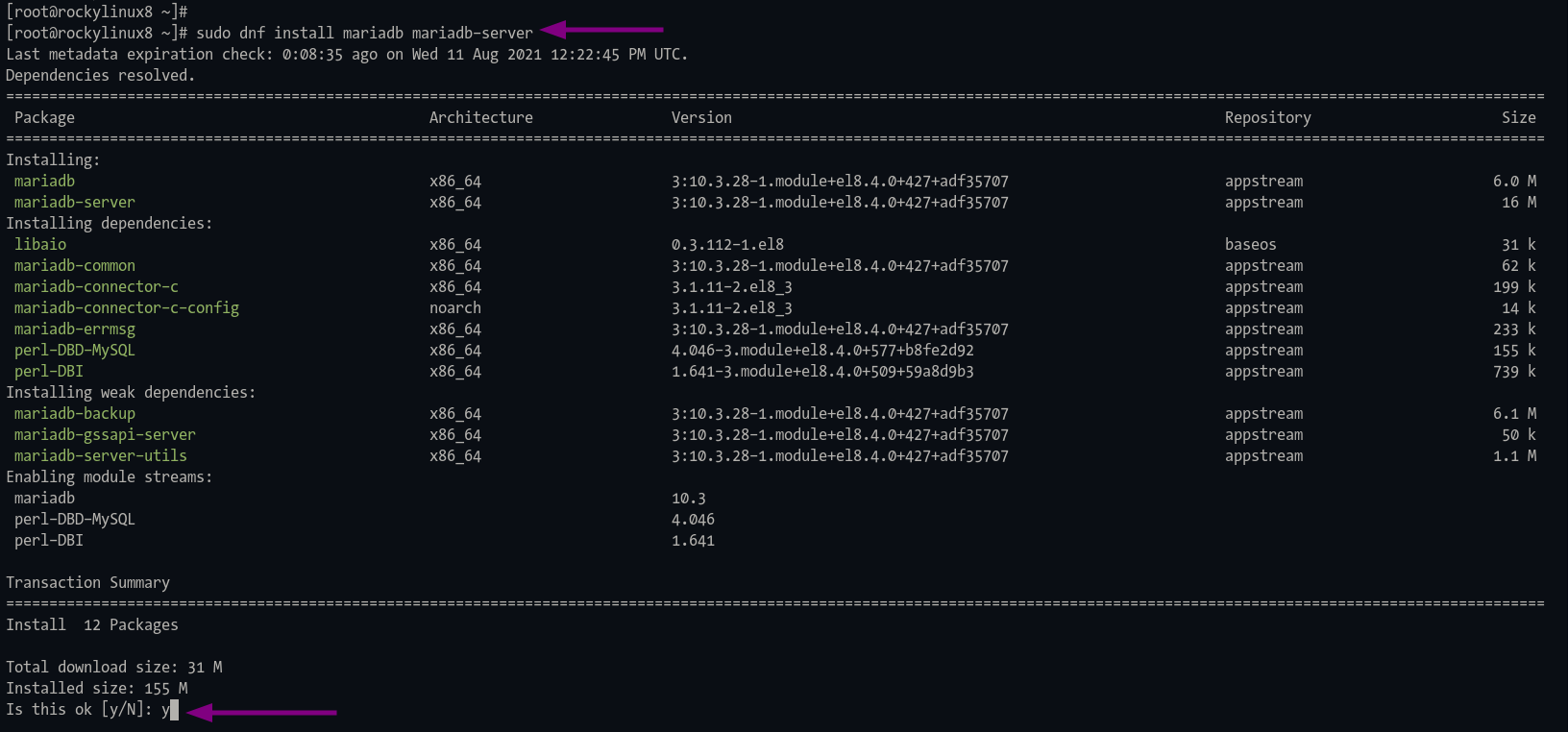The image size is (1568, 732).
Task: Click the '1.1 M' size of mariadb-server-utils
Action: click(x=1514, y=455)
